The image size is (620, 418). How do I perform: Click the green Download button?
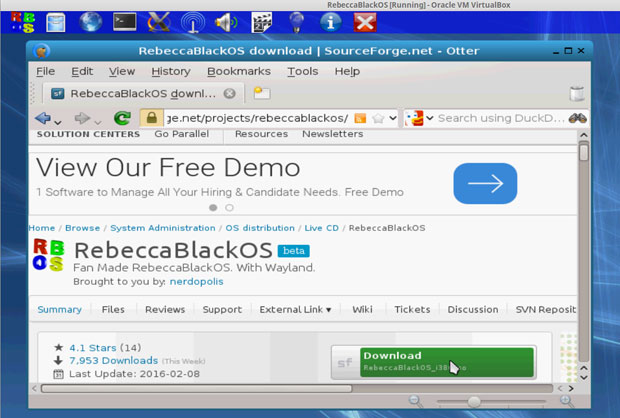tap(447, 361)
